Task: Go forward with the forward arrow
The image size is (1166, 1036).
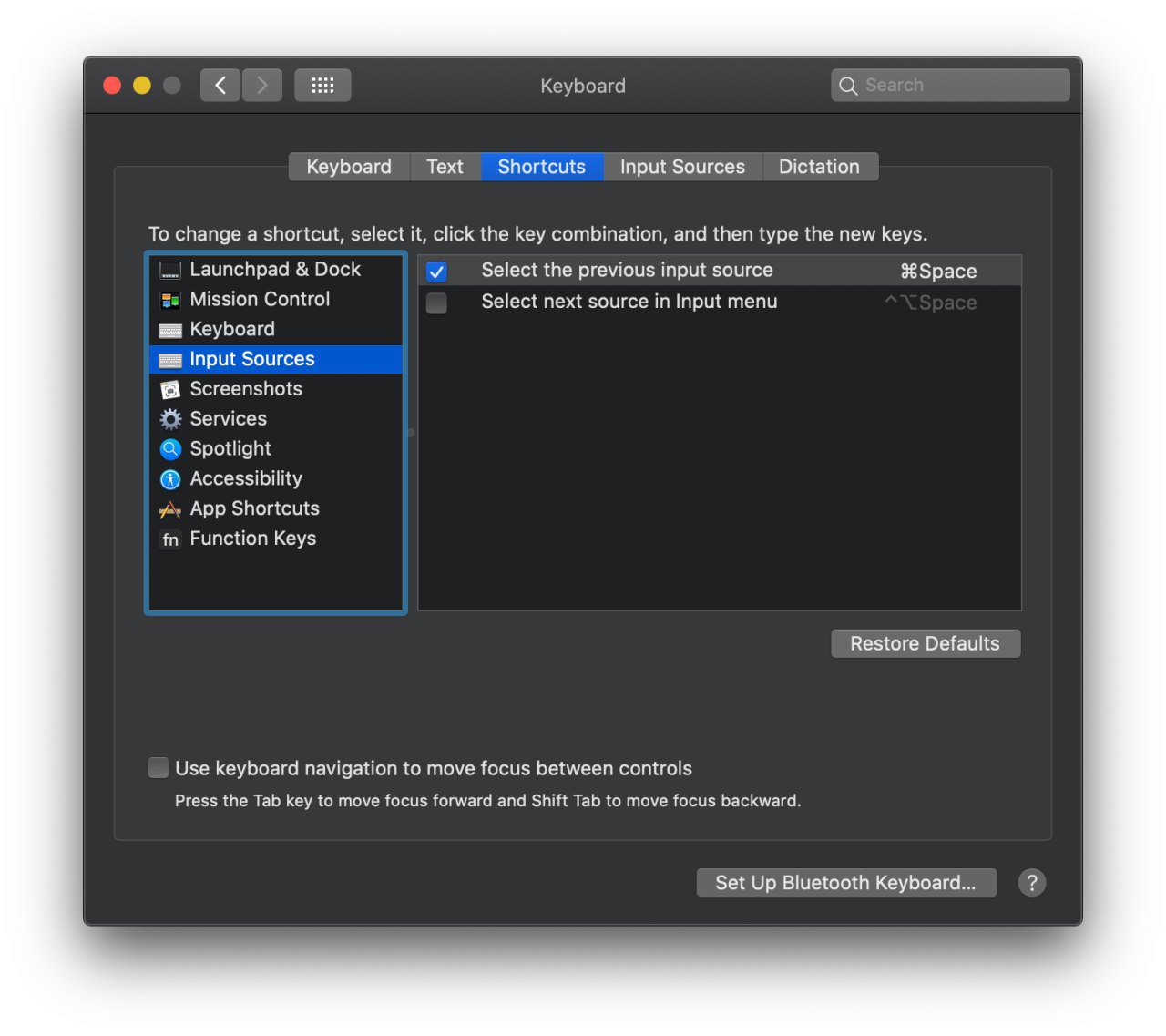Action: click(x=262, y=86)
